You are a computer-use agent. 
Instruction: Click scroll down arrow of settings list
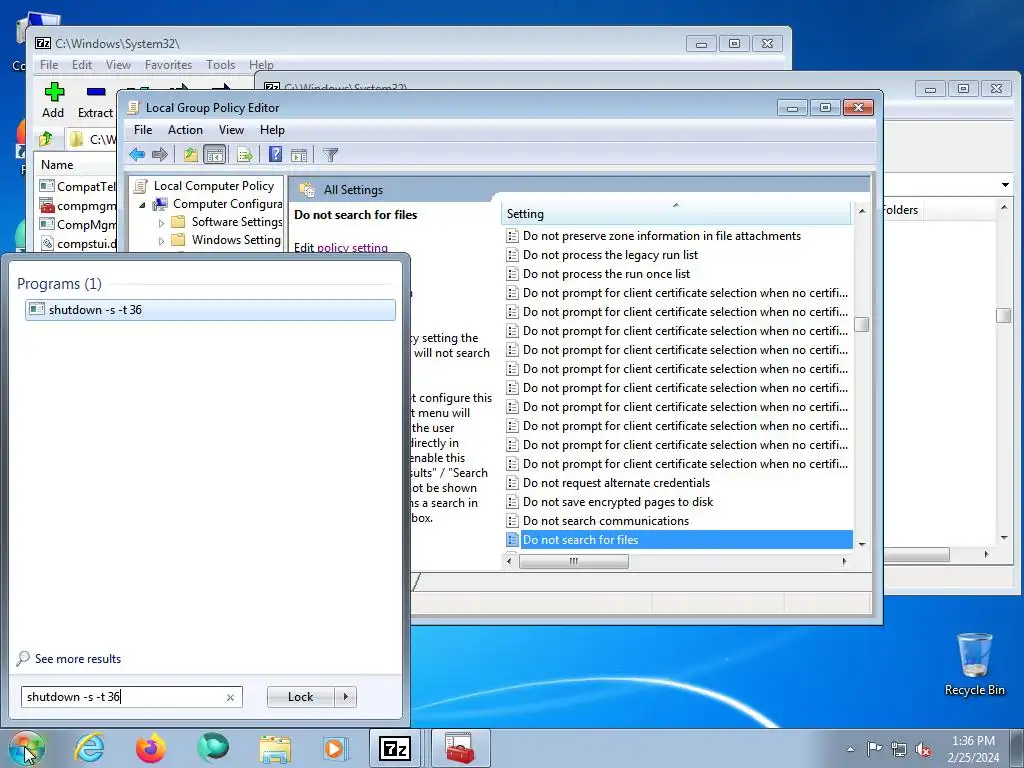862,544
